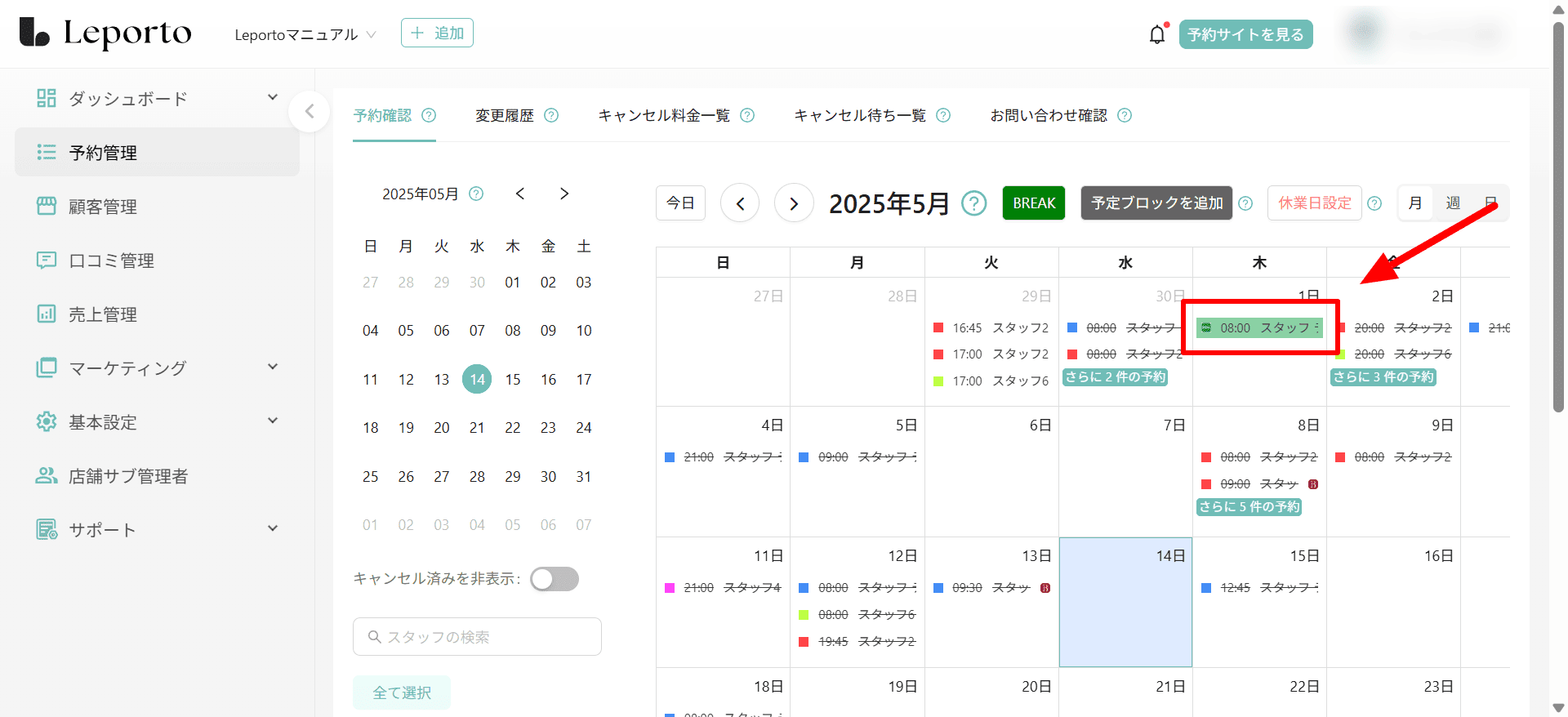Expand さらに 5 件の予約 on the 8th
Screen dimensions: 1568x717
pyautogui.click(x=1249, y=506)
